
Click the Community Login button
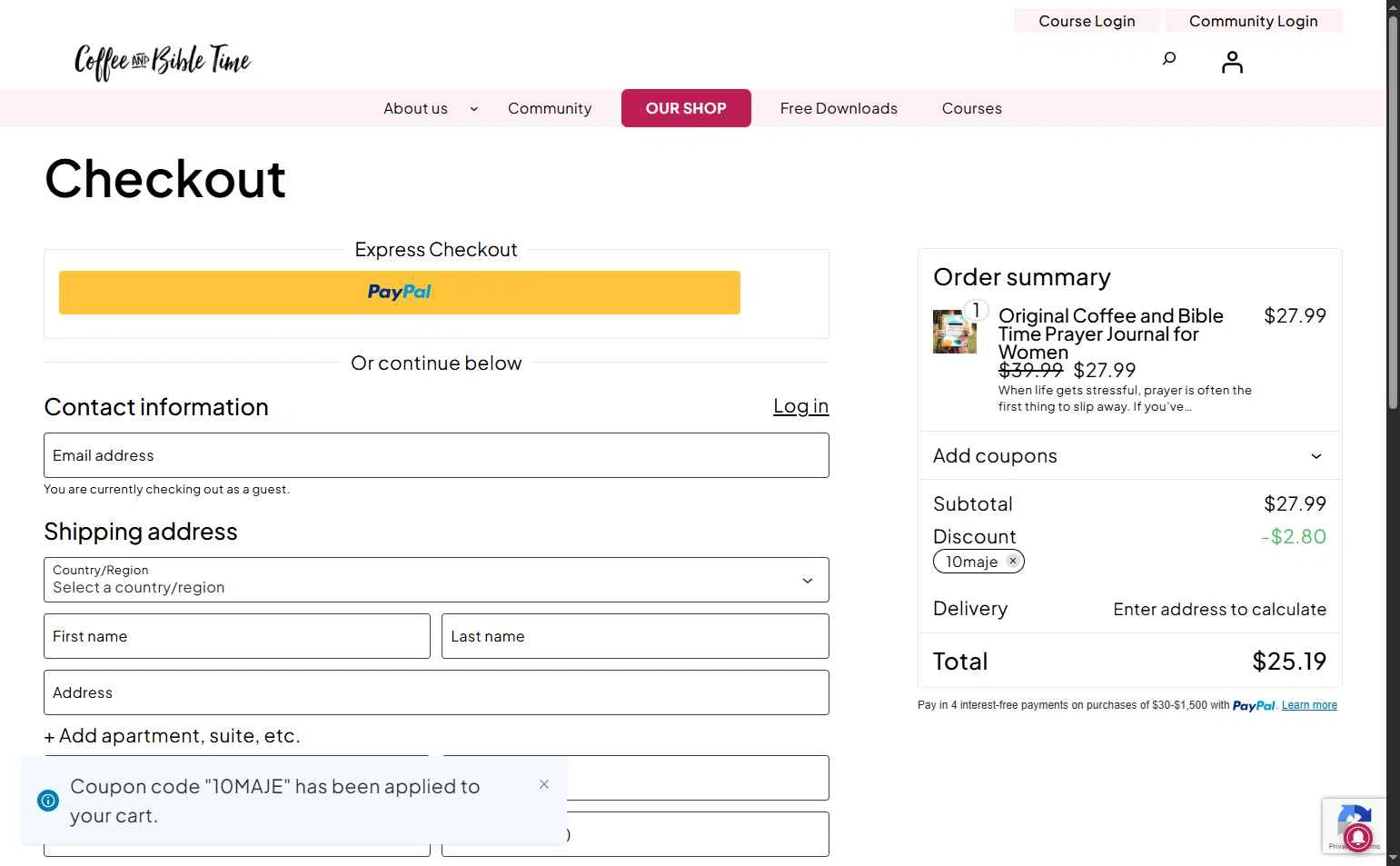click(1253, 21)
